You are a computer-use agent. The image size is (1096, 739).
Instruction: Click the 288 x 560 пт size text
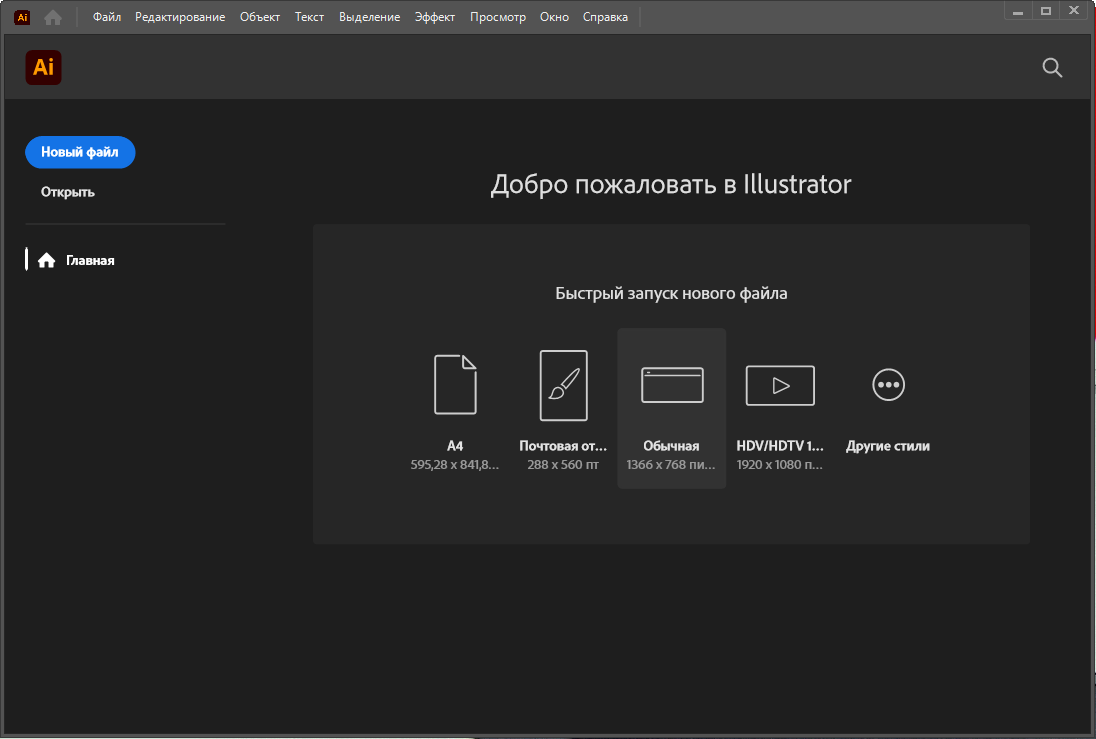pos(563,464)
